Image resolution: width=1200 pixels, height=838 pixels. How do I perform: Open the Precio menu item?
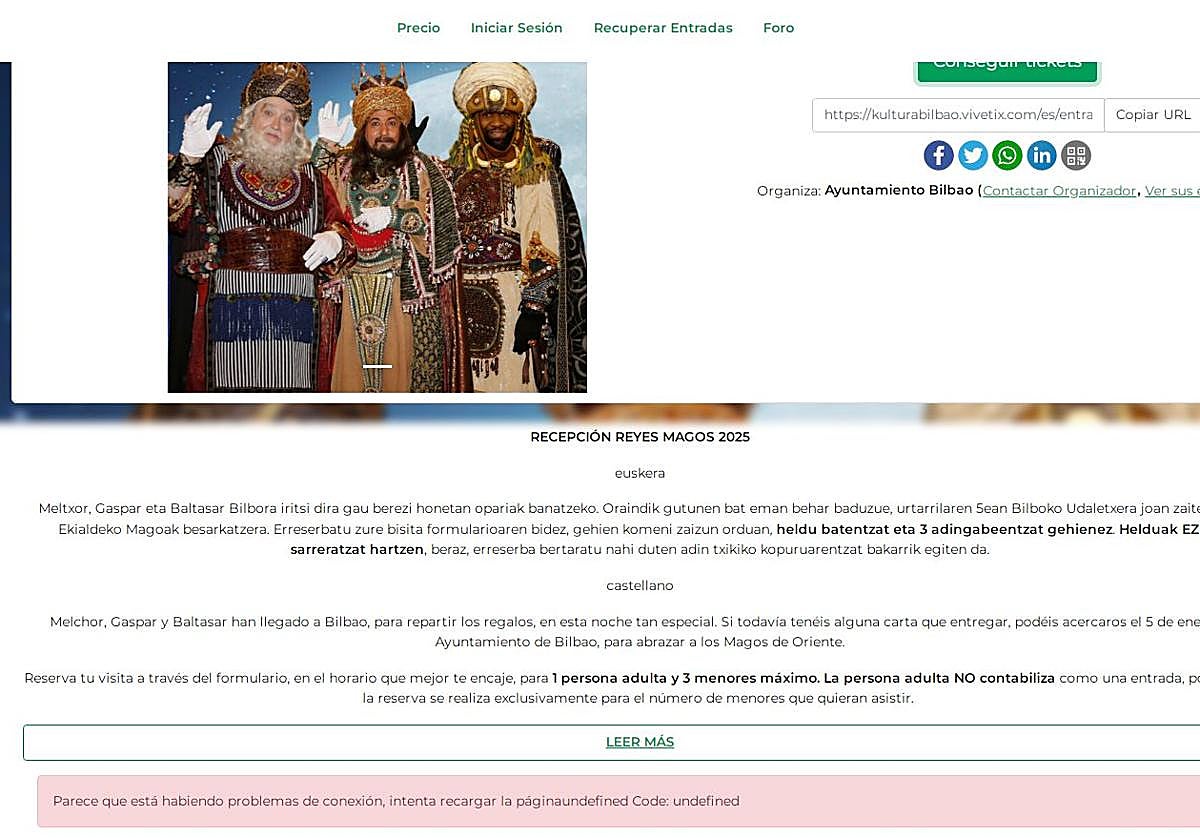pyautogui.click(x=418, y=27)
